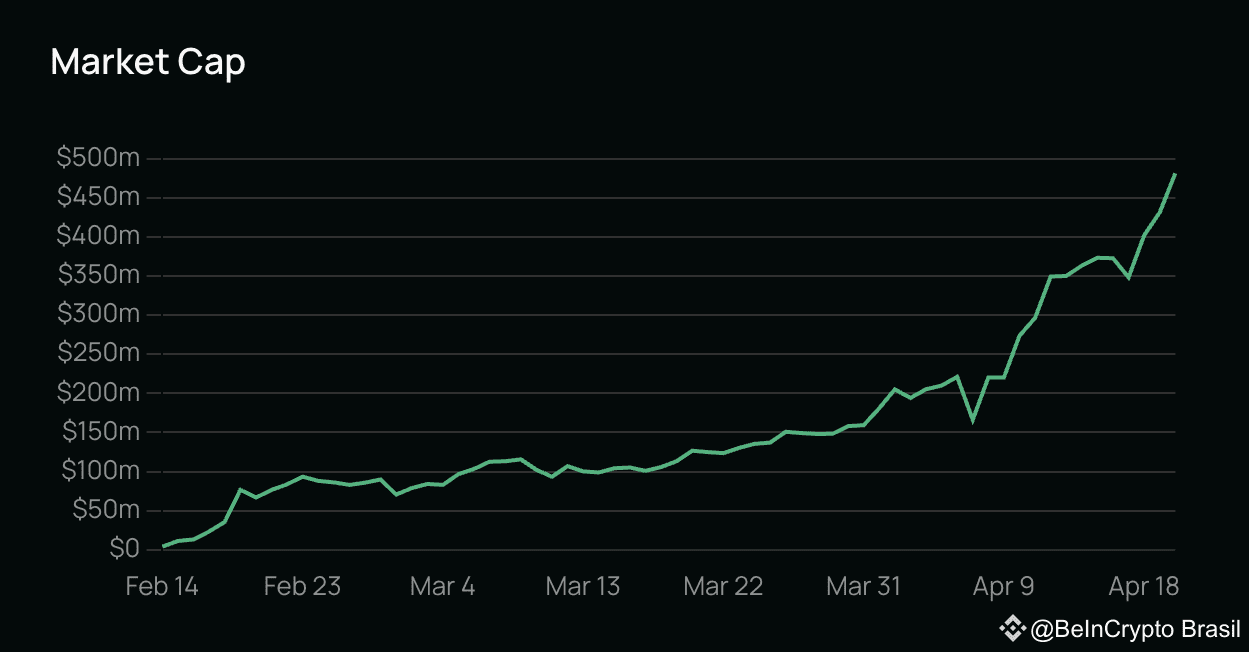Click the $350m axis value
1249x652 pixels.
98,275
